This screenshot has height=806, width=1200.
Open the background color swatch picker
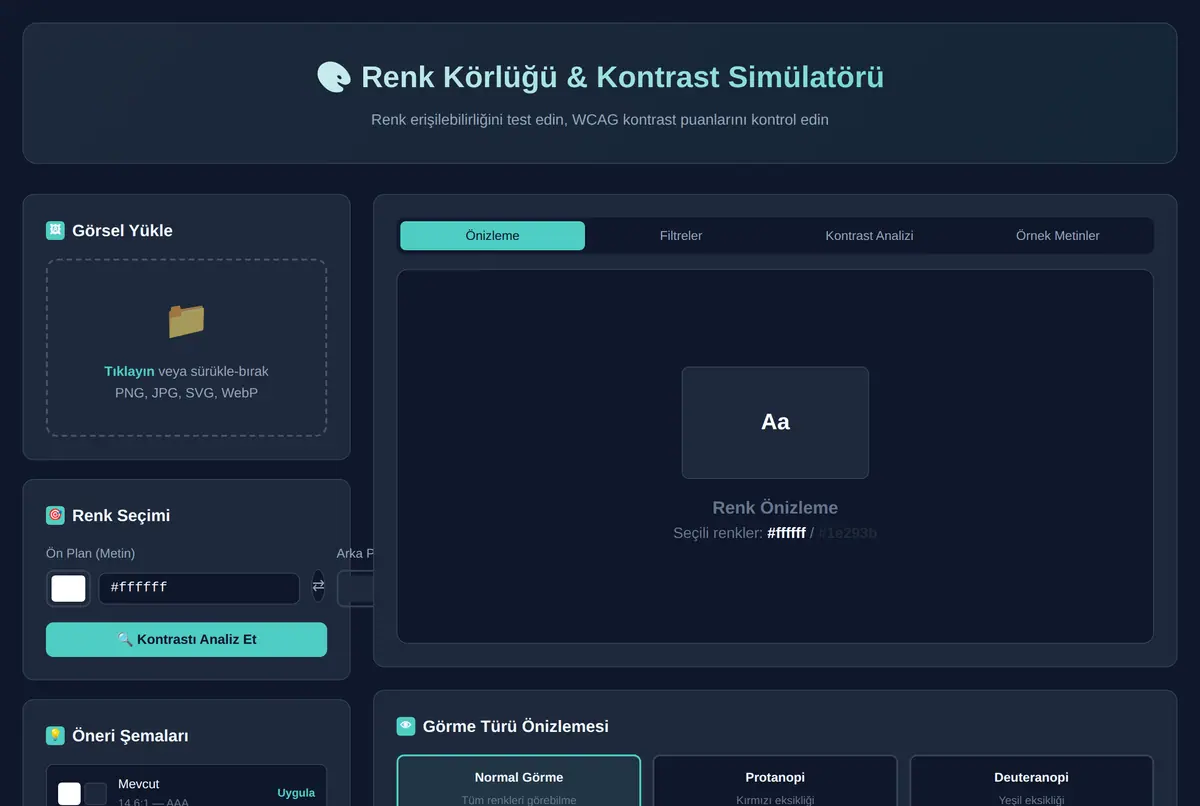tap(355, 588)
